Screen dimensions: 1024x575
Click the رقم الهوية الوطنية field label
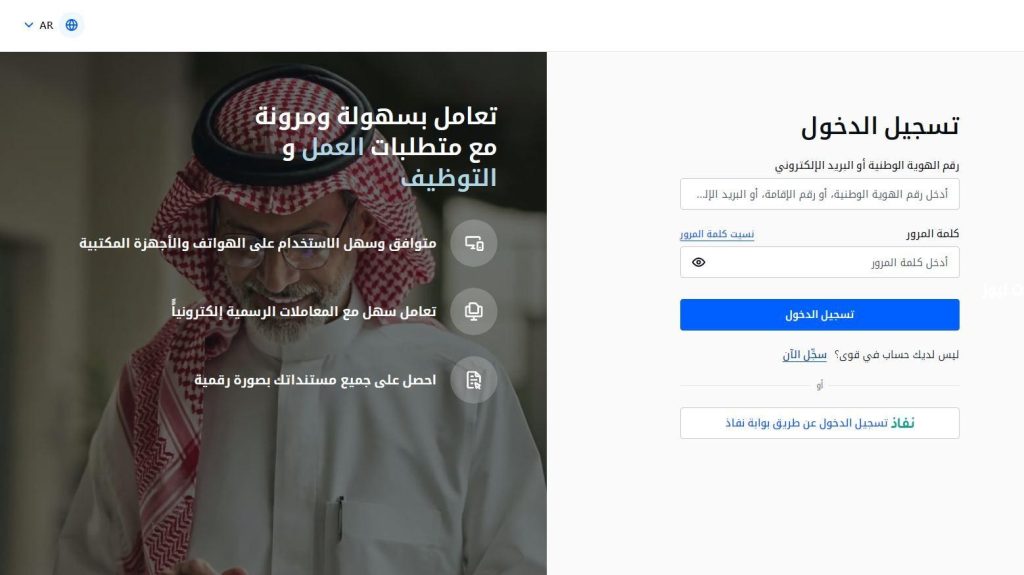click(x=867, y=166)
